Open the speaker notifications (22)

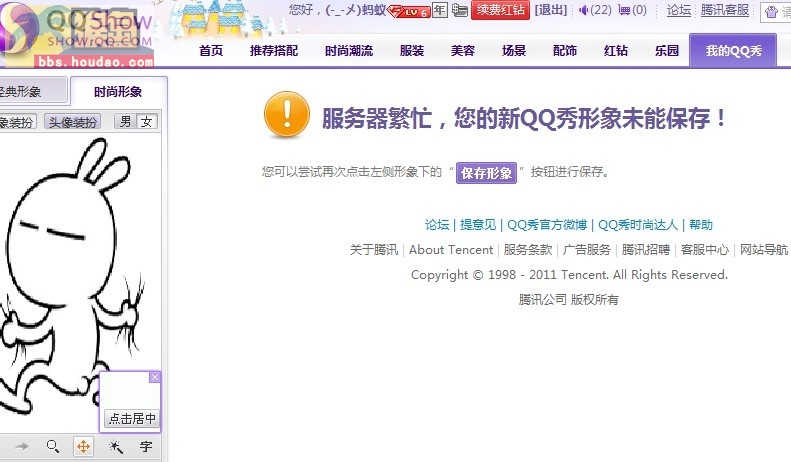pyautogui.click(x=595, y=10)
